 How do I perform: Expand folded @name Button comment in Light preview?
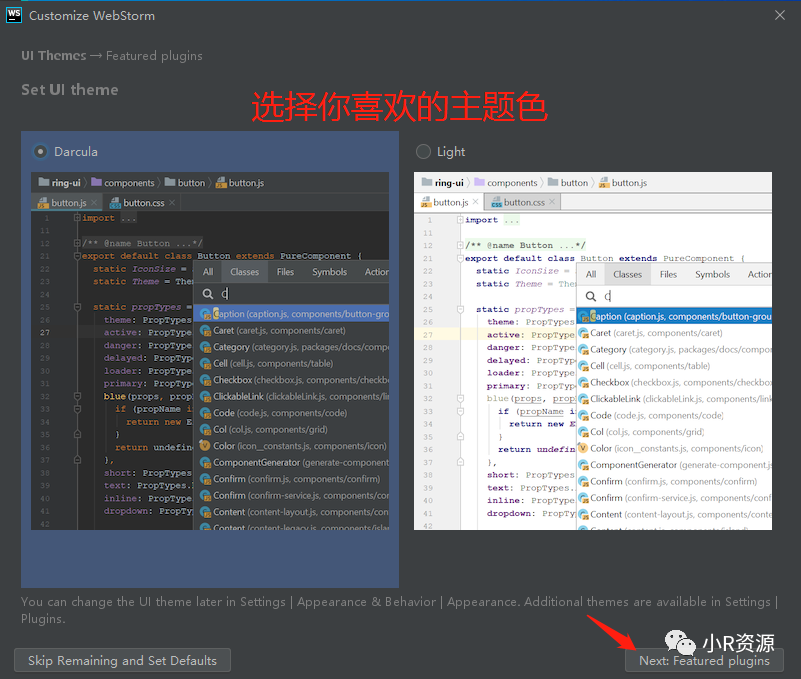[460, 245]
